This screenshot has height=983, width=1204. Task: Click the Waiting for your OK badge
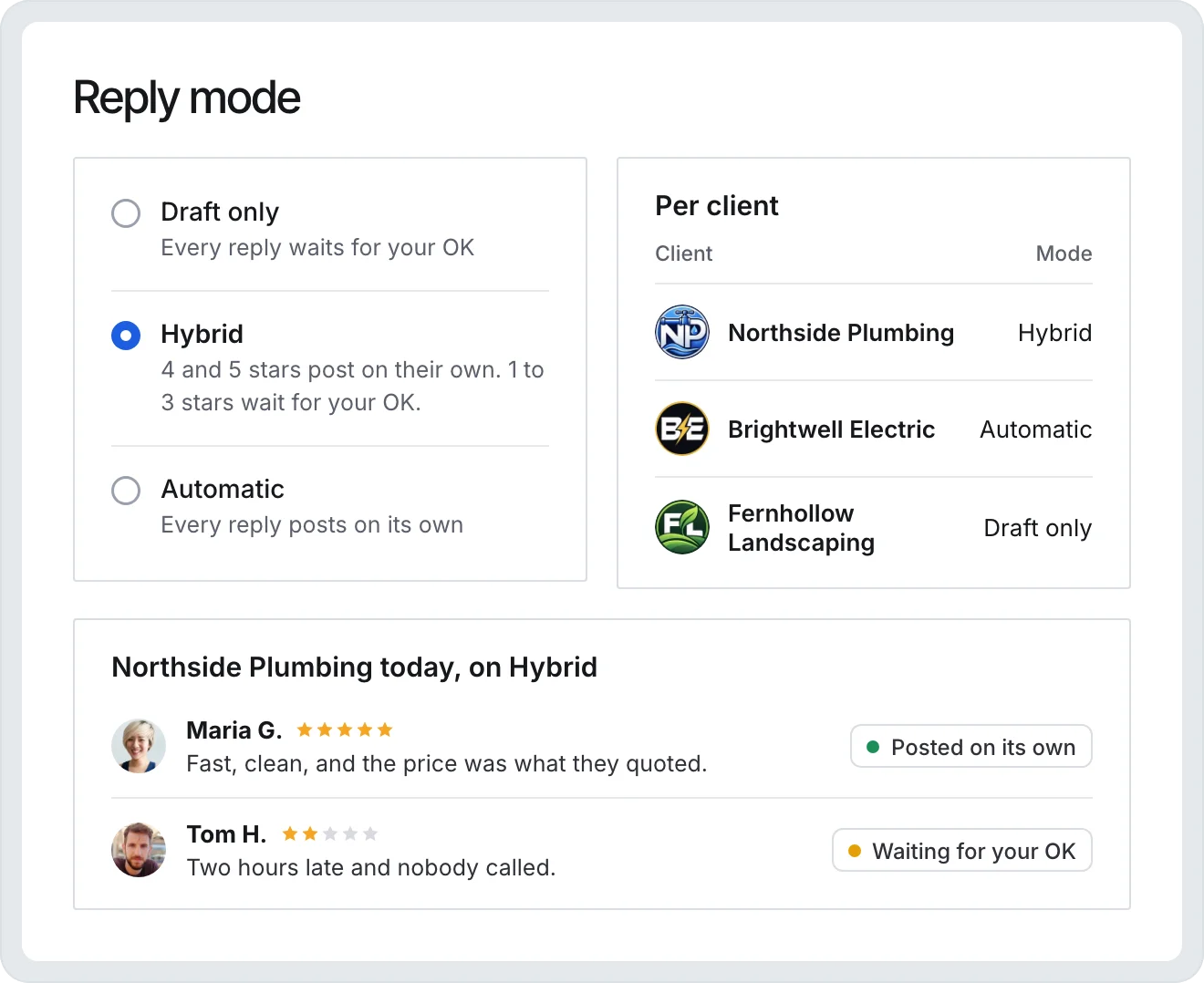(x=962, y=850)
